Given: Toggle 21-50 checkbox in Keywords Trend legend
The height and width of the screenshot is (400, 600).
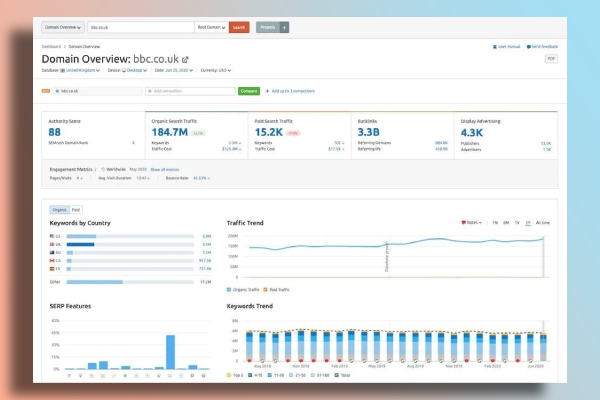Looking at the screenshot, I should point(291,375).
